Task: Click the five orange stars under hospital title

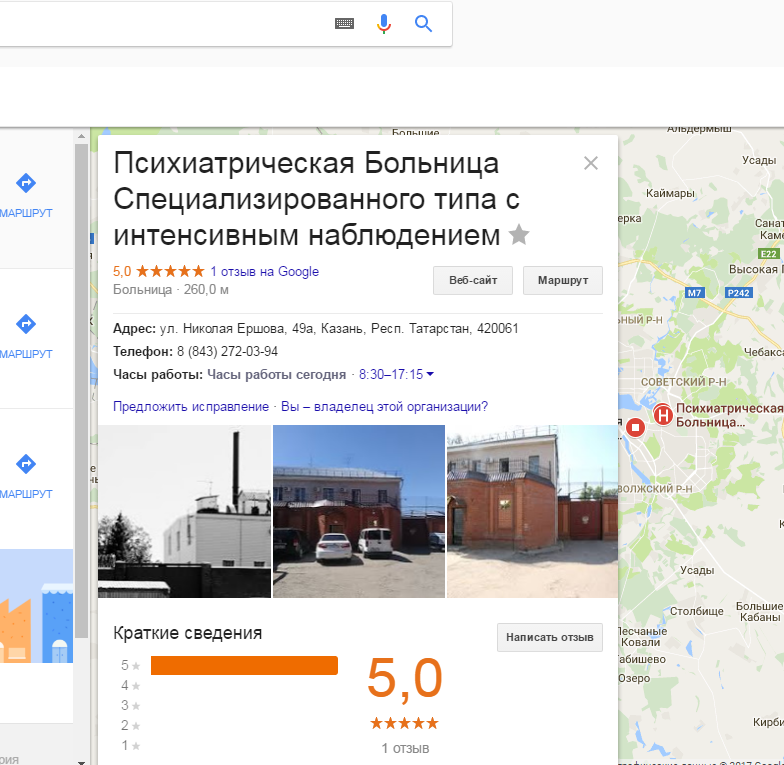Action: [170, 272]
